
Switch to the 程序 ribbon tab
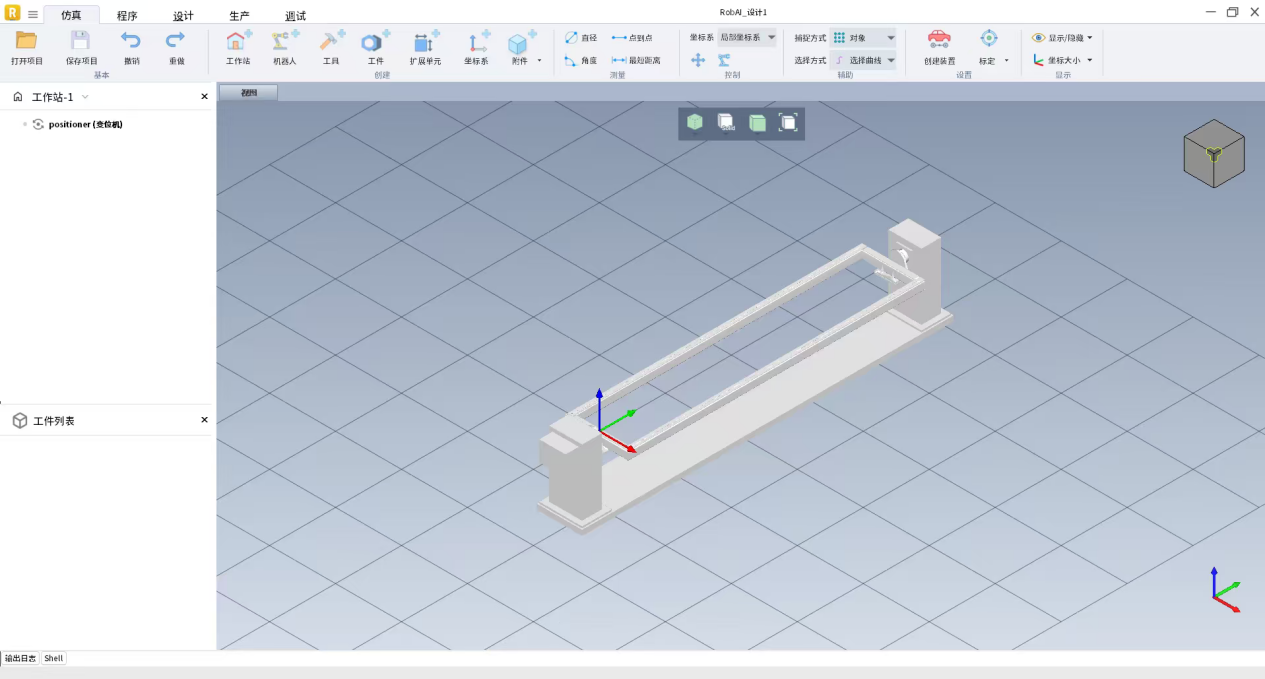click(x=127, y=16)
